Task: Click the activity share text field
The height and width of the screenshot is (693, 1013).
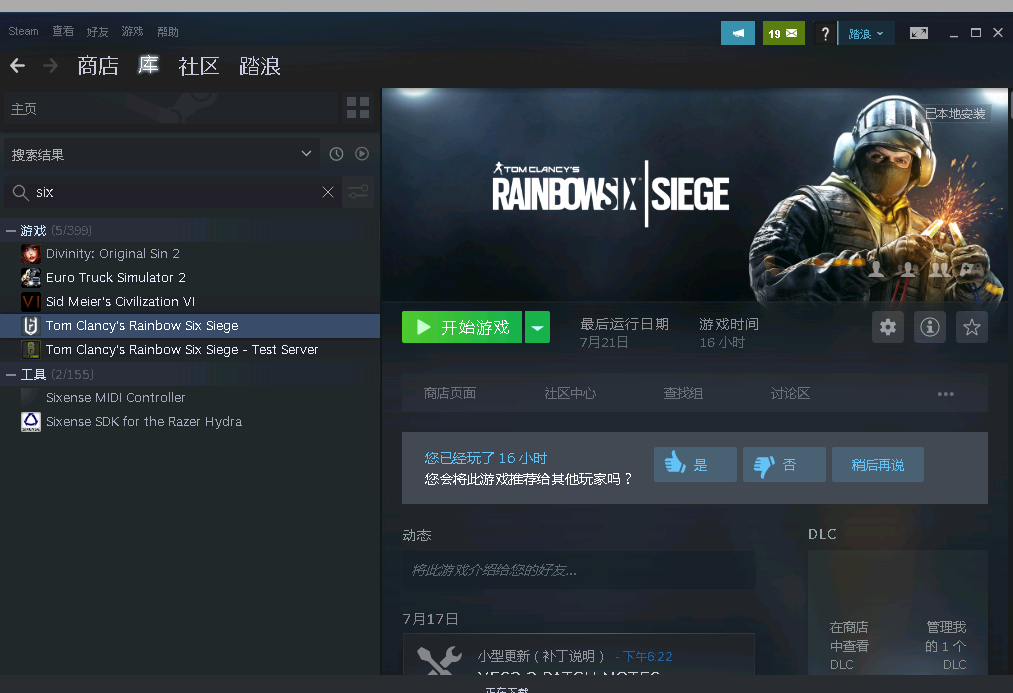Action: (578, 570)
